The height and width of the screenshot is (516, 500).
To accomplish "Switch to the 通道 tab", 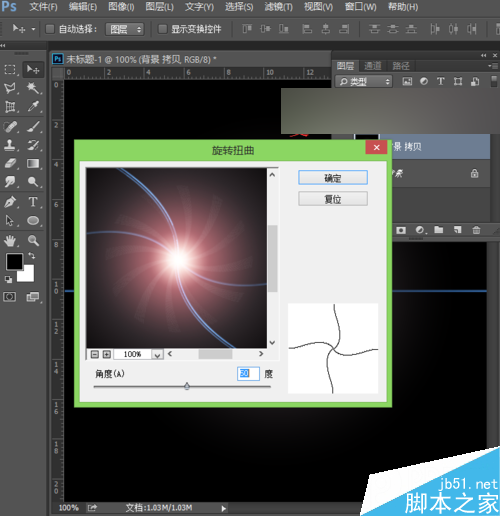I will 372,66.
